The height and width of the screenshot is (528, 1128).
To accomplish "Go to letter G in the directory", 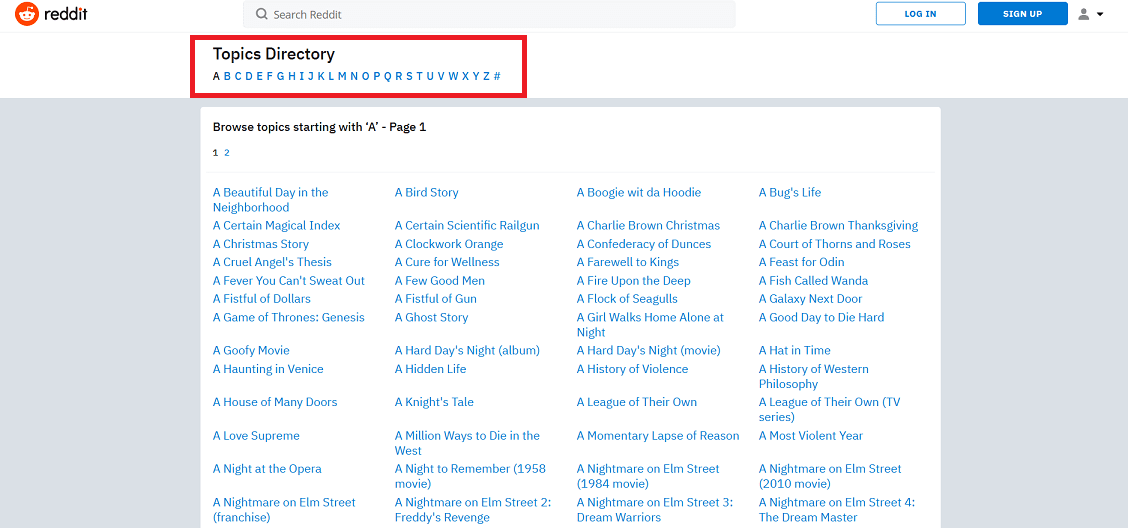I will [281, 76].
